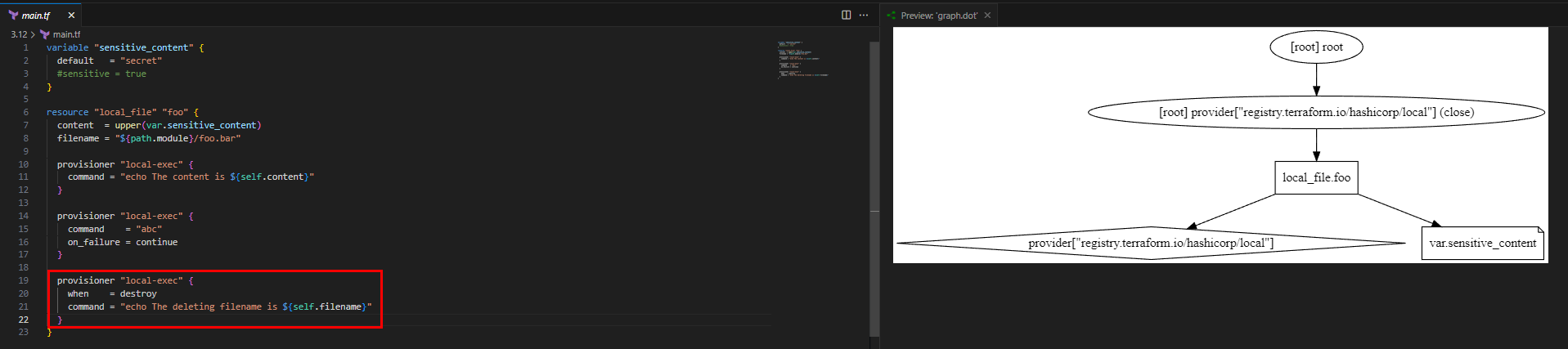
Task: Click the Terraform icon on main.tf tab
Action: point(13,15)
